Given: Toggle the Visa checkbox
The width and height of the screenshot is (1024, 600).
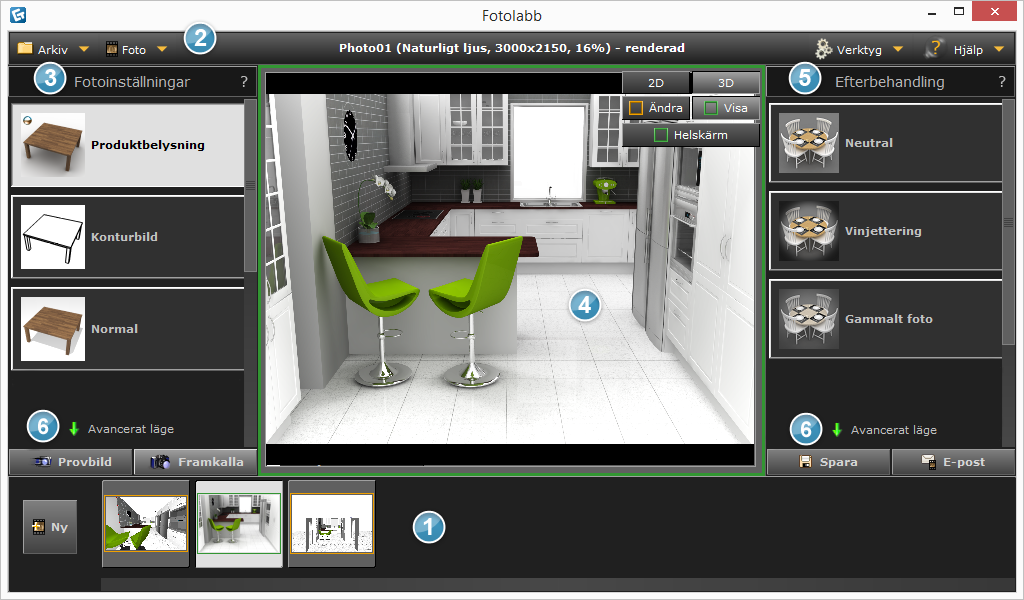Looking at the screenshot, I should [x=710, y=108].
